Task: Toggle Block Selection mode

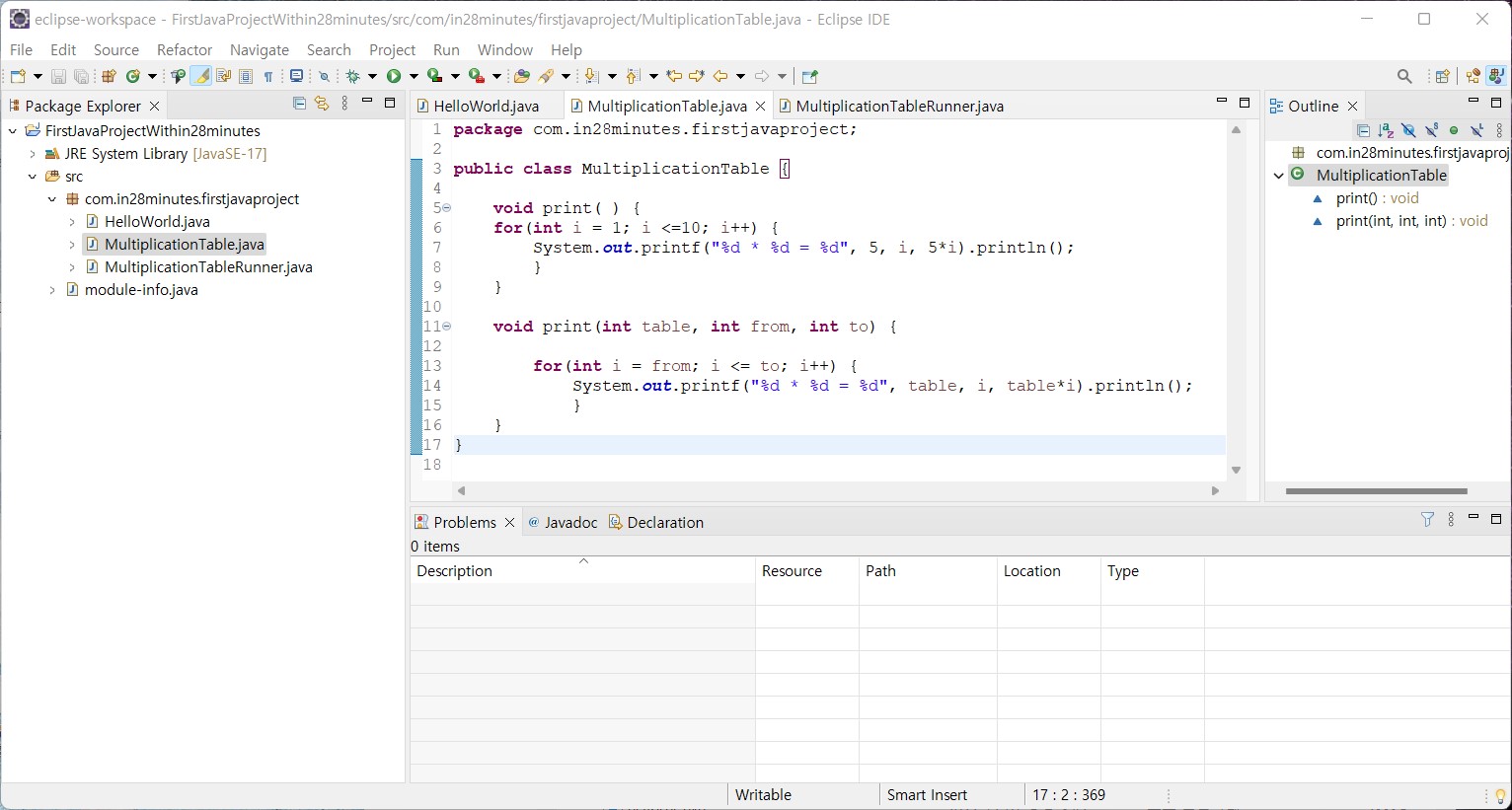Action: click(246, 76)
